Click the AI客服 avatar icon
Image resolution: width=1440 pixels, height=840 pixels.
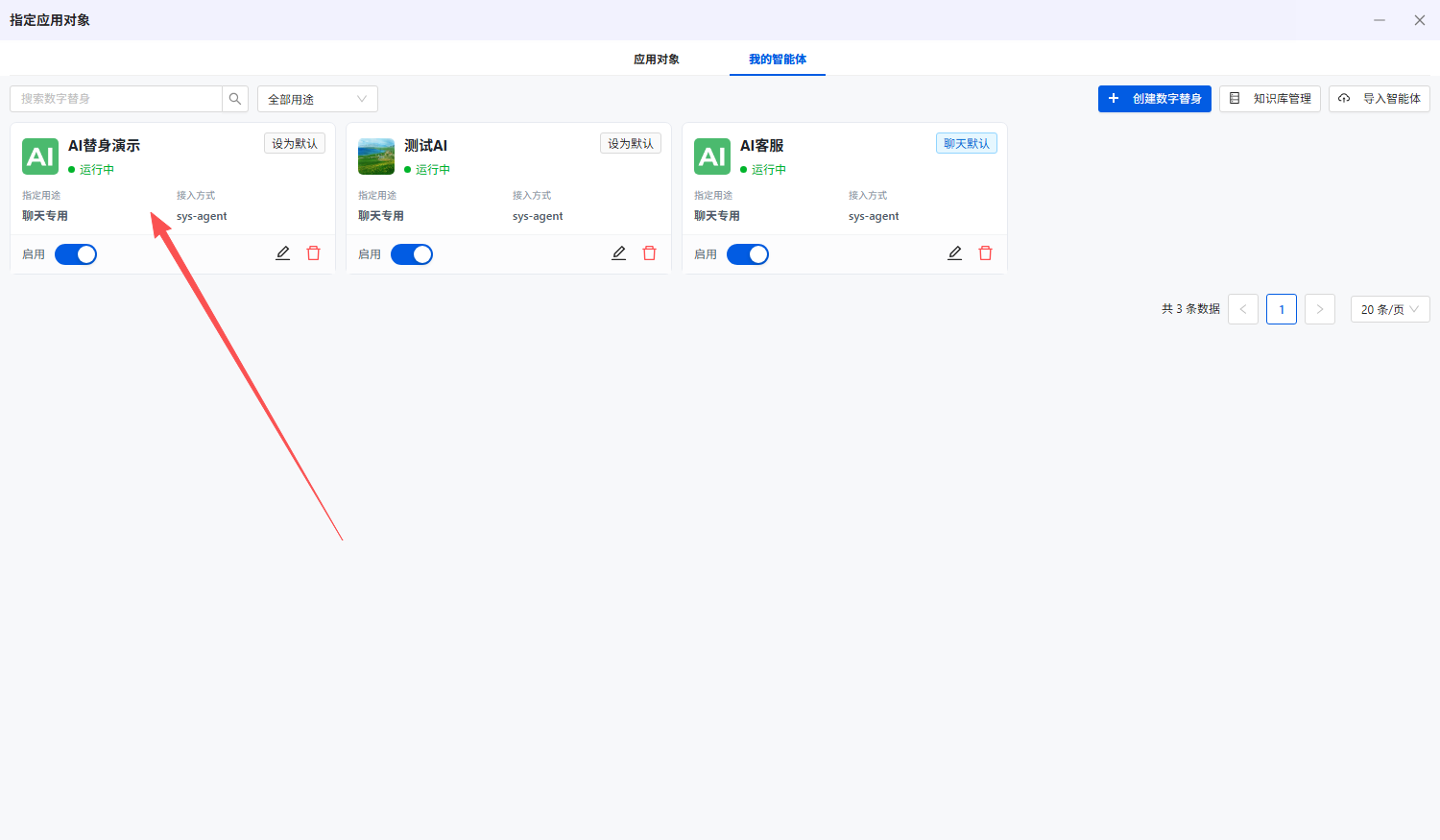click(712, 156)
